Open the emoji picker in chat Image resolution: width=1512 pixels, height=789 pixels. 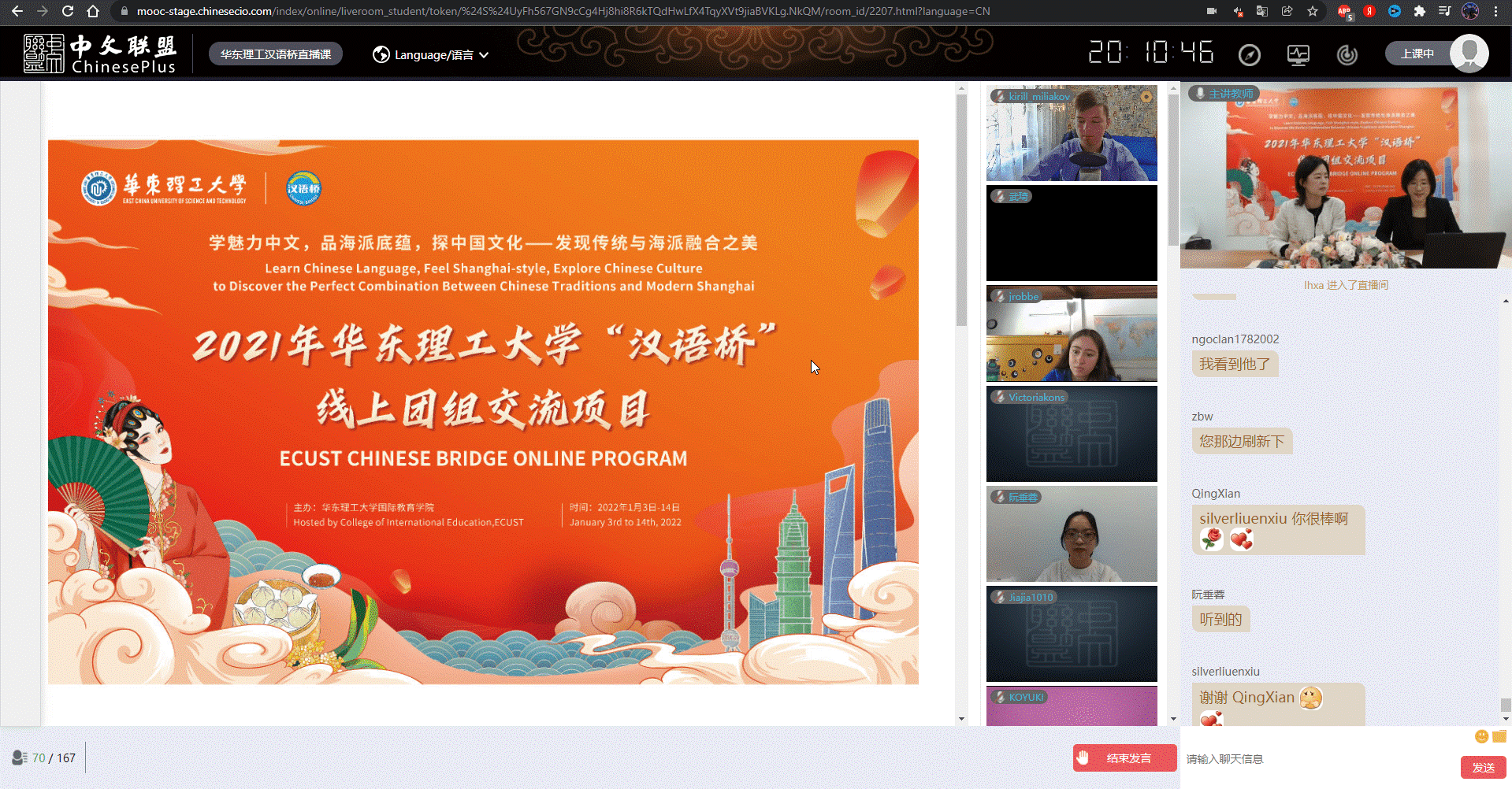click(x=1481, y=736)
